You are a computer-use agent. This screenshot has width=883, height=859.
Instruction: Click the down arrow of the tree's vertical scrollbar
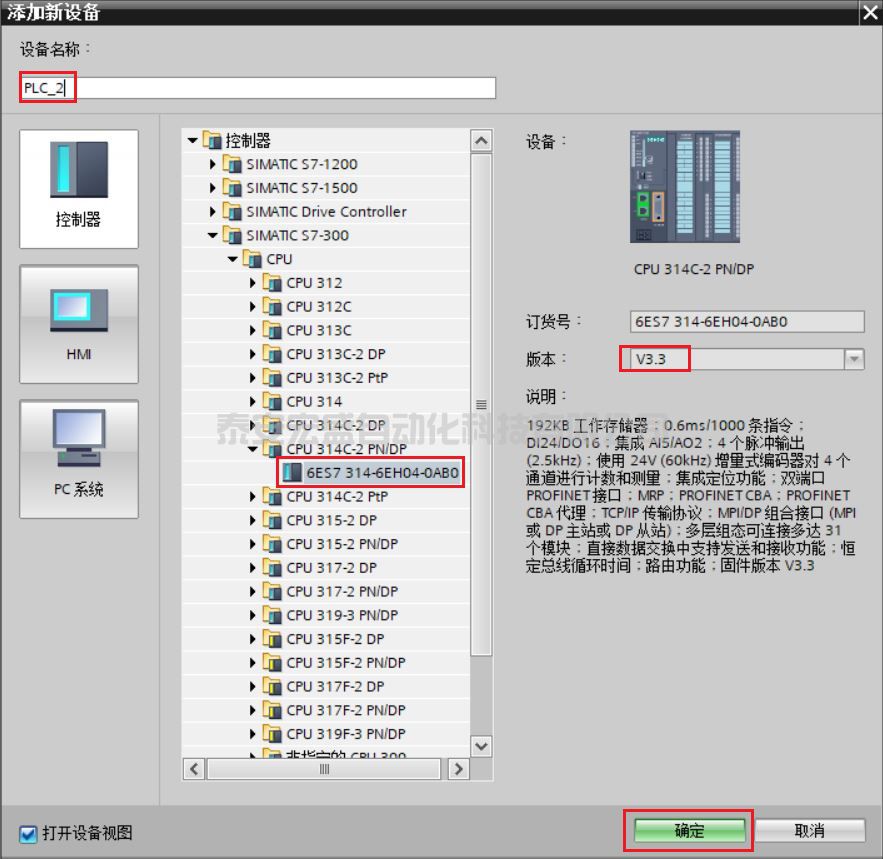(481, 746)
